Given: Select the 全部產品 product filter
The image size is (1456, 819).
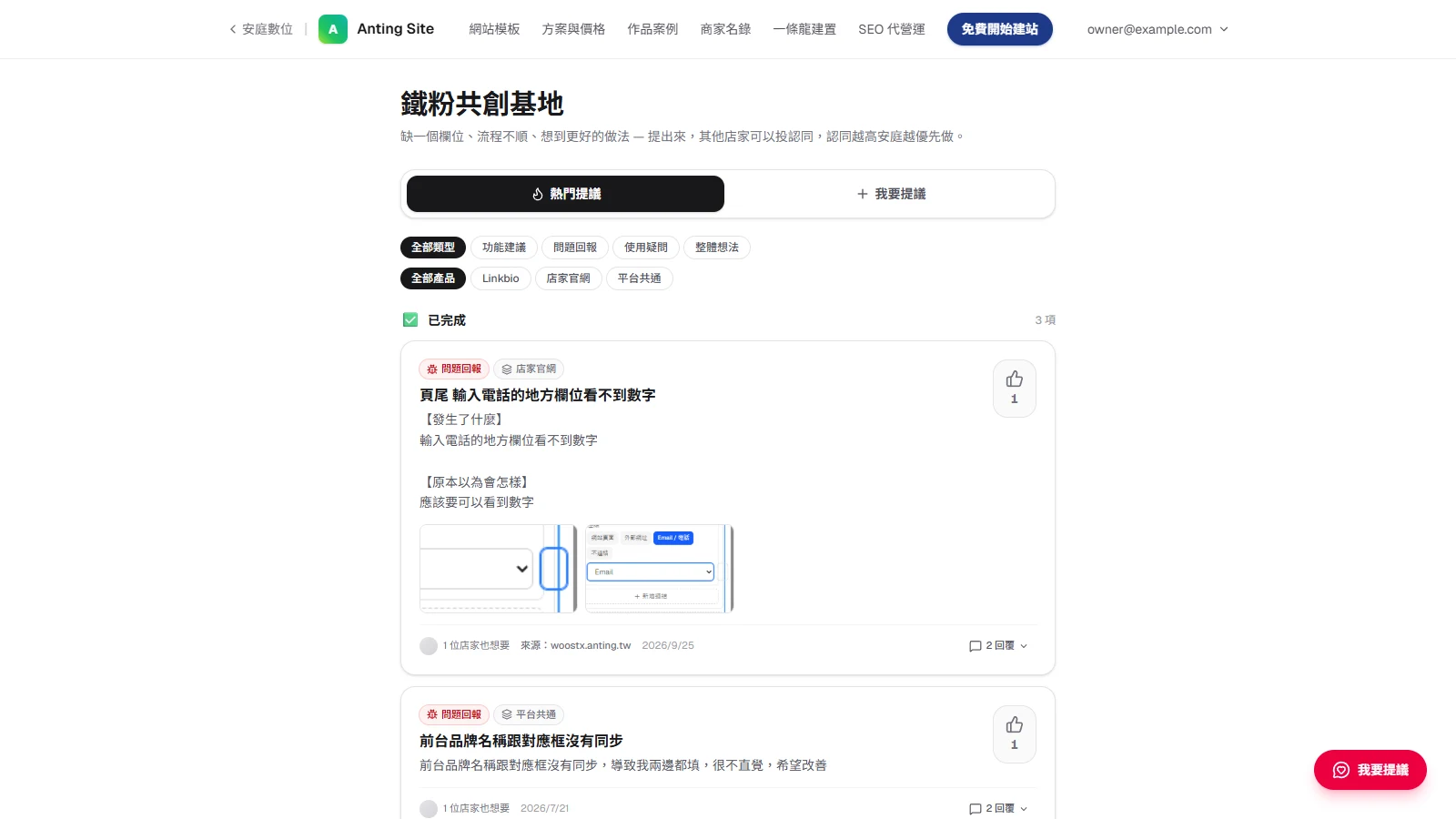Looking at the screenshot, I should 433,278.
